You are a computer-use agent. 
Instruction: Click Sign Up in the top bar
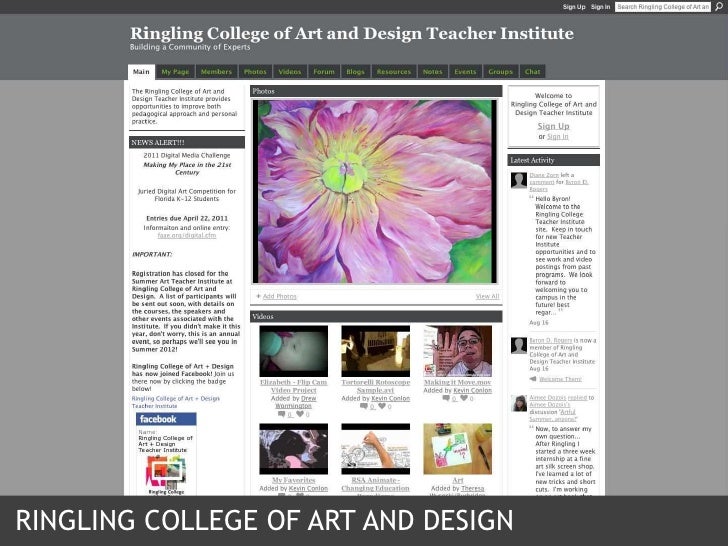point(574,7)
